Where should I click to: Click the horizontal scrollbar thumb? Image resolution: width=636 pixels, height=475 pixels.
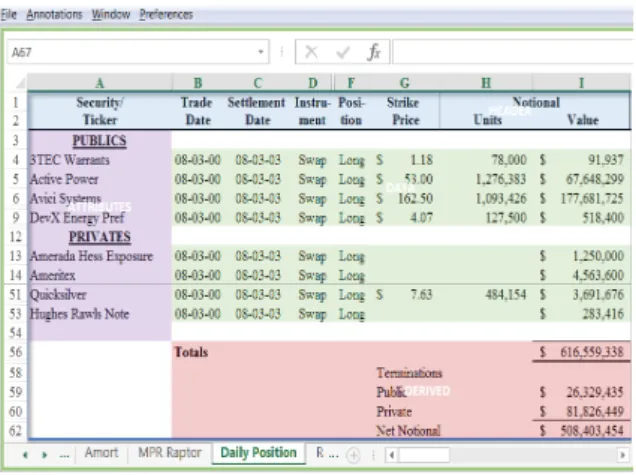(x=423, y=455)
